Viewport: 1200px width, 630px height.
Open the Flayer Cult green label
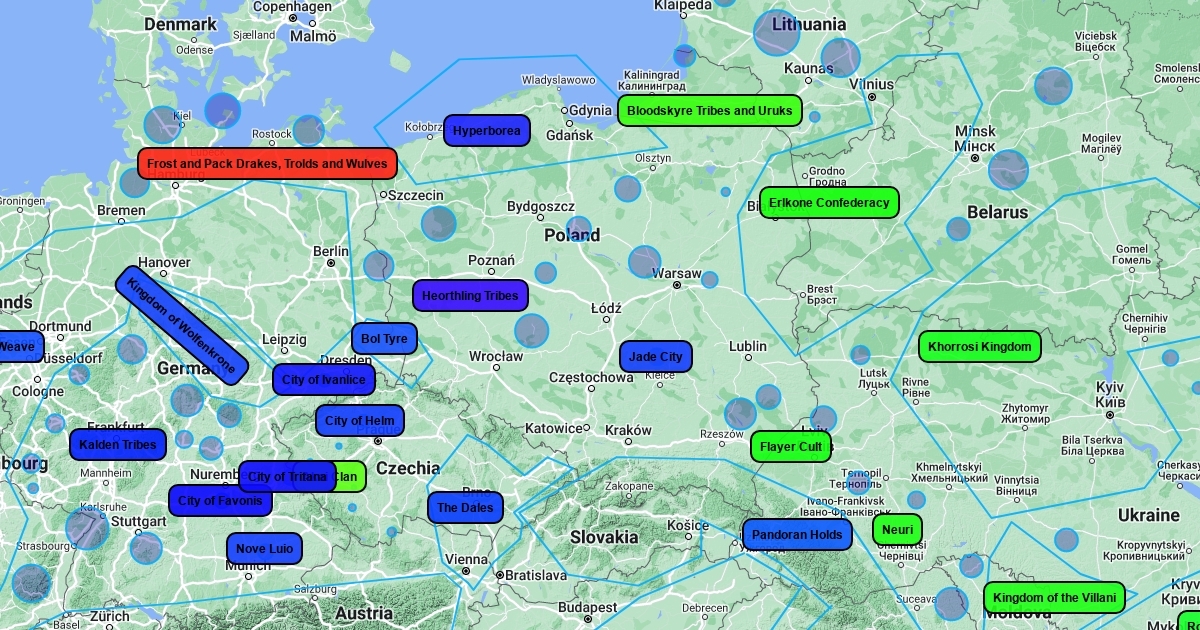pyautogui.click(x=790, y=447)
